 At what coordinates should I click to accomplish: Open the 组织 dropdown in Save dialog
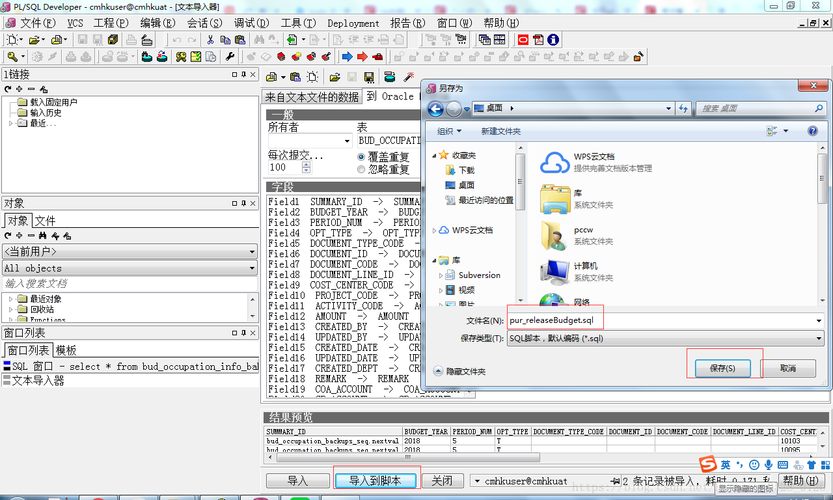[449, 131]
